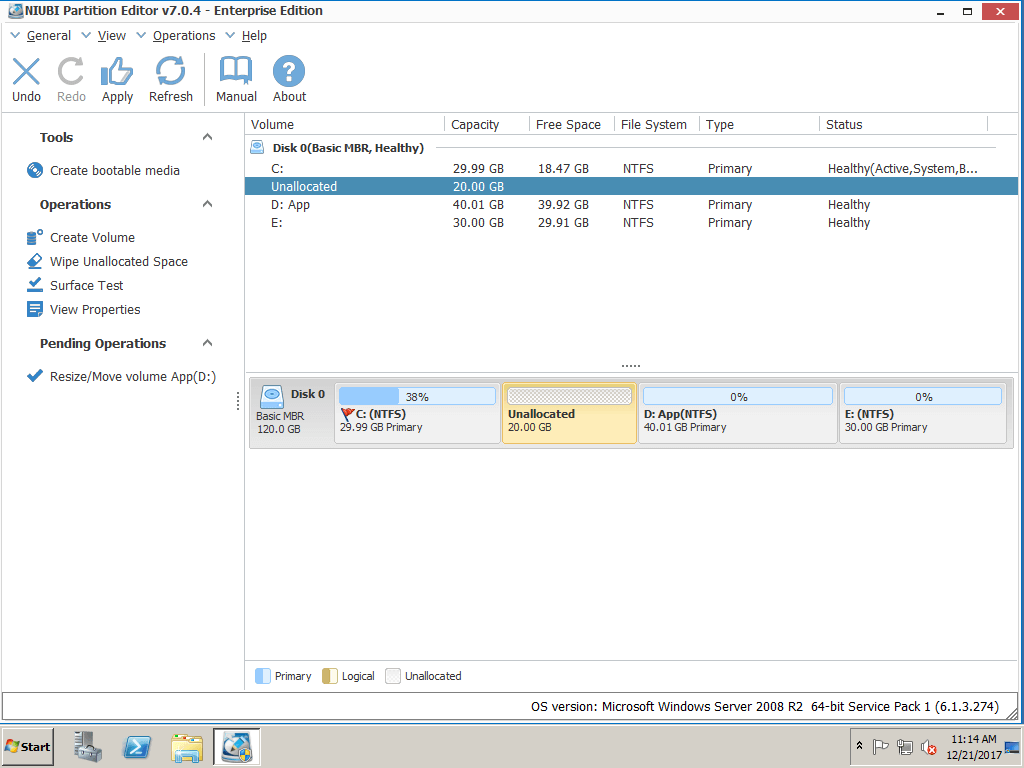Click the network tray icon

pyautogui.click(x=904, y=746)
